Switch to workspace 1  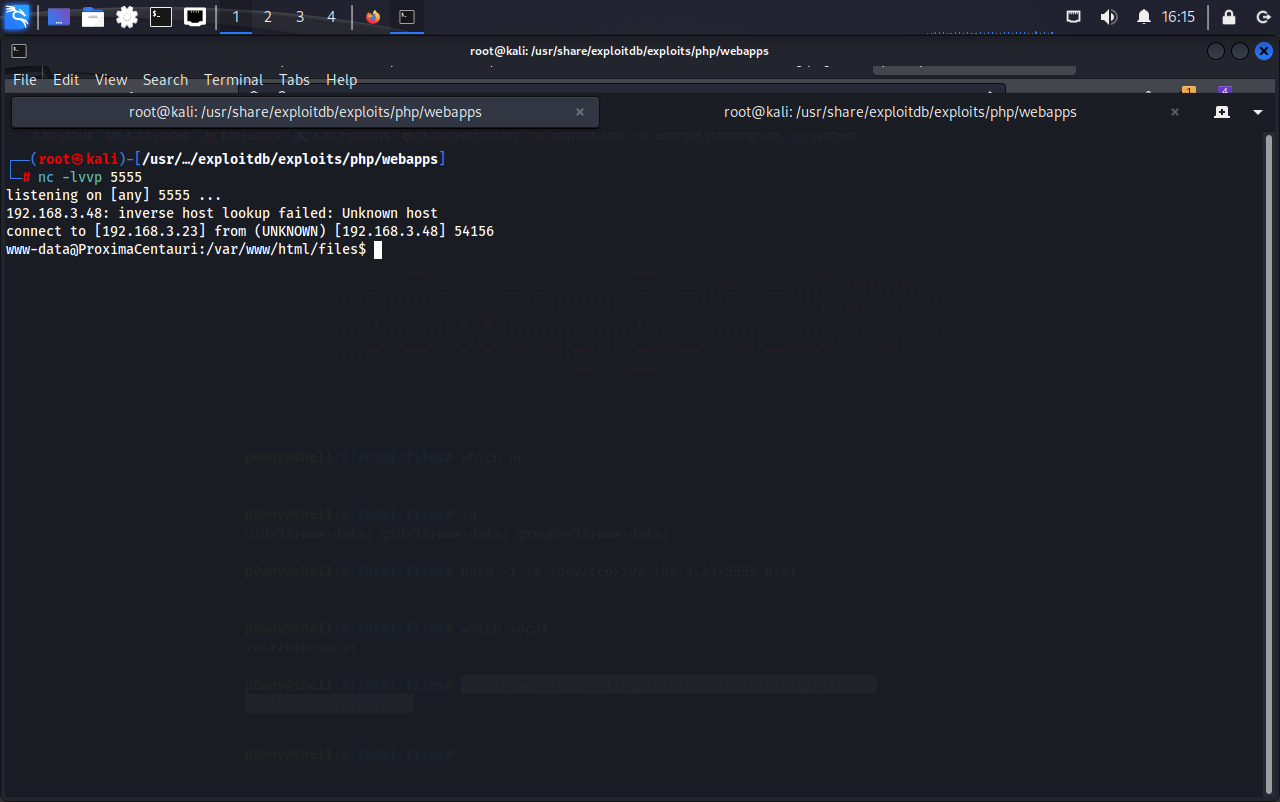[x=236, y=17]
